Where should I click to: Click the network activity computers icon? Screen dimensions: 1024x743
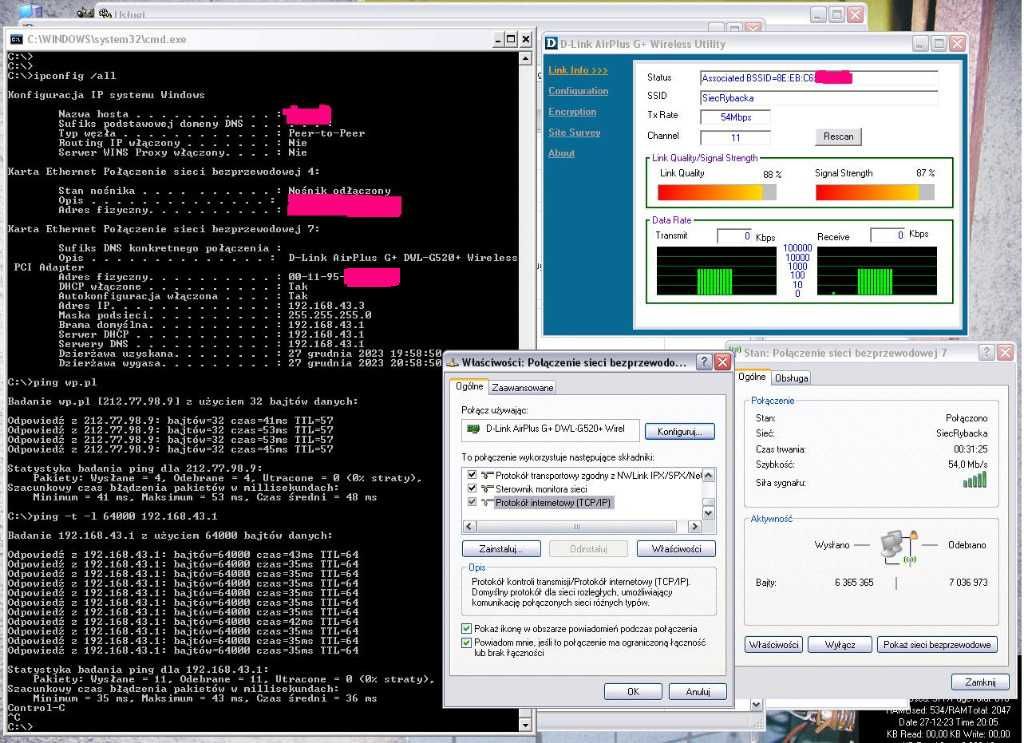click(x=899, y=547)
